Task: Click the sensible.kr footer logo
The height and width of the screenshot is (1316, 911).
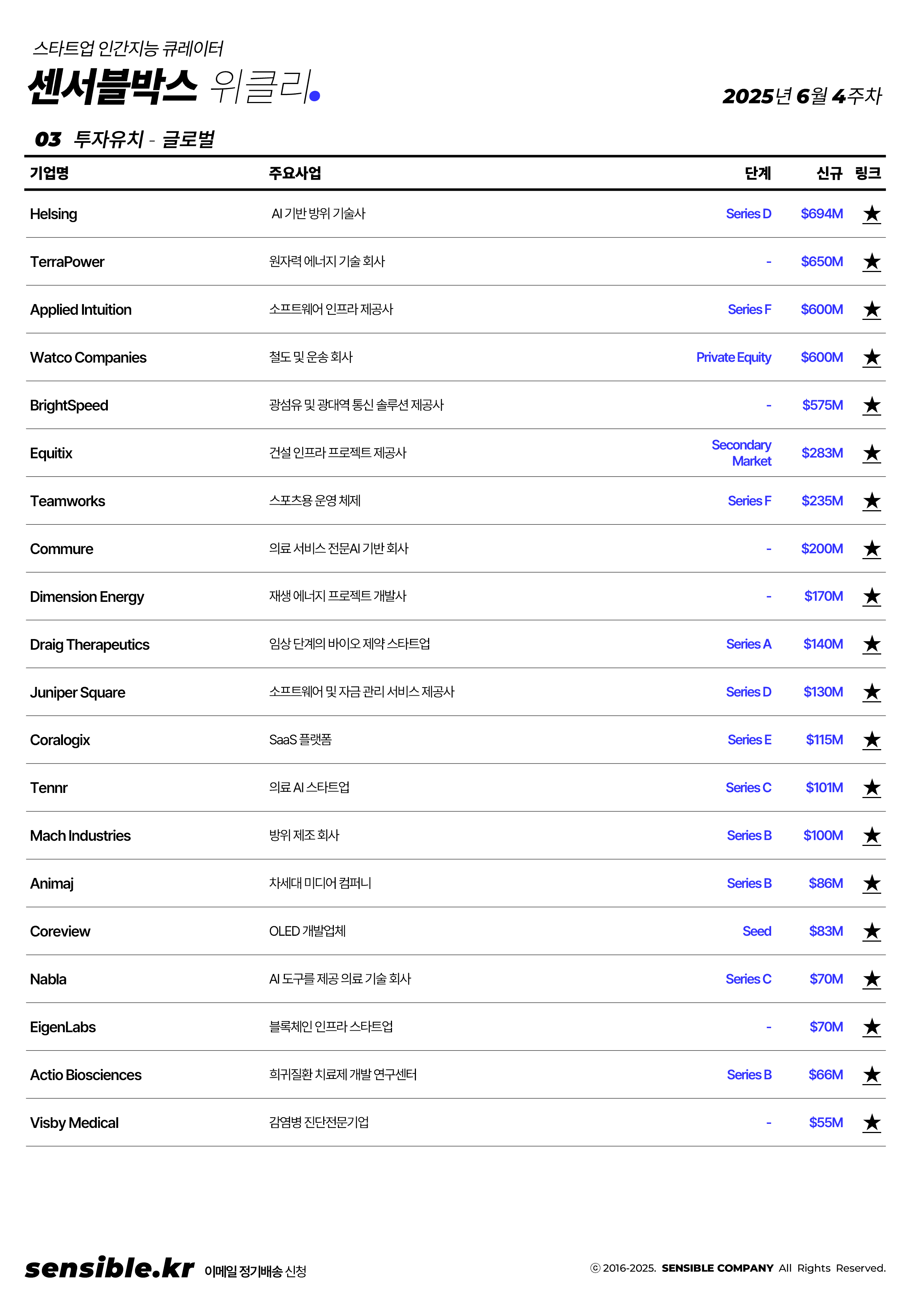Action: [x=110, y=1268]
